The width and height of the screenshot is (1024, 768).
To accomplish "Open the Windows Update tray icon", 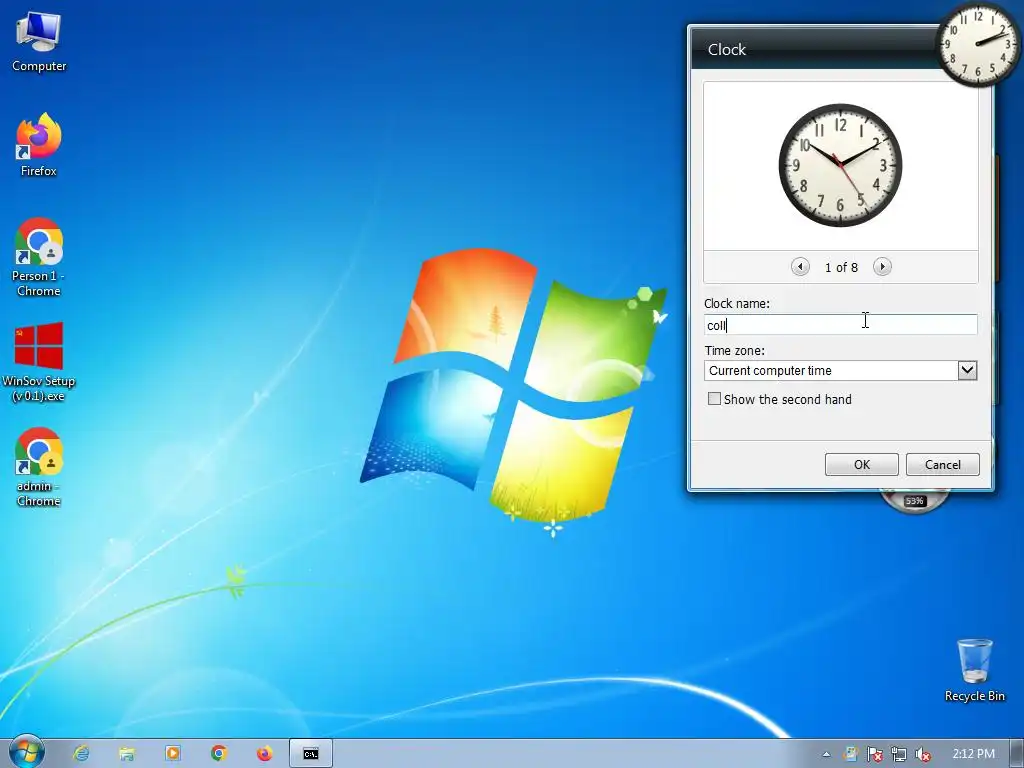I will pos(850,754).
